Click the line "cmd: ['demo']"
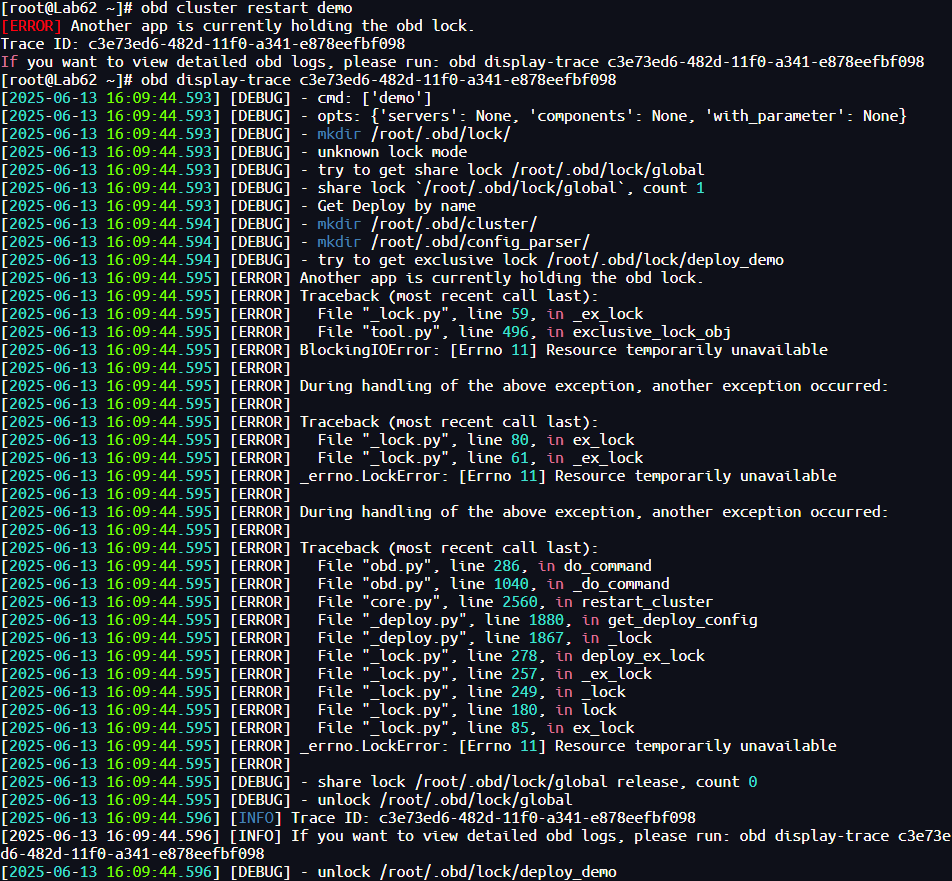952x881 pixels. pos(374,98)
